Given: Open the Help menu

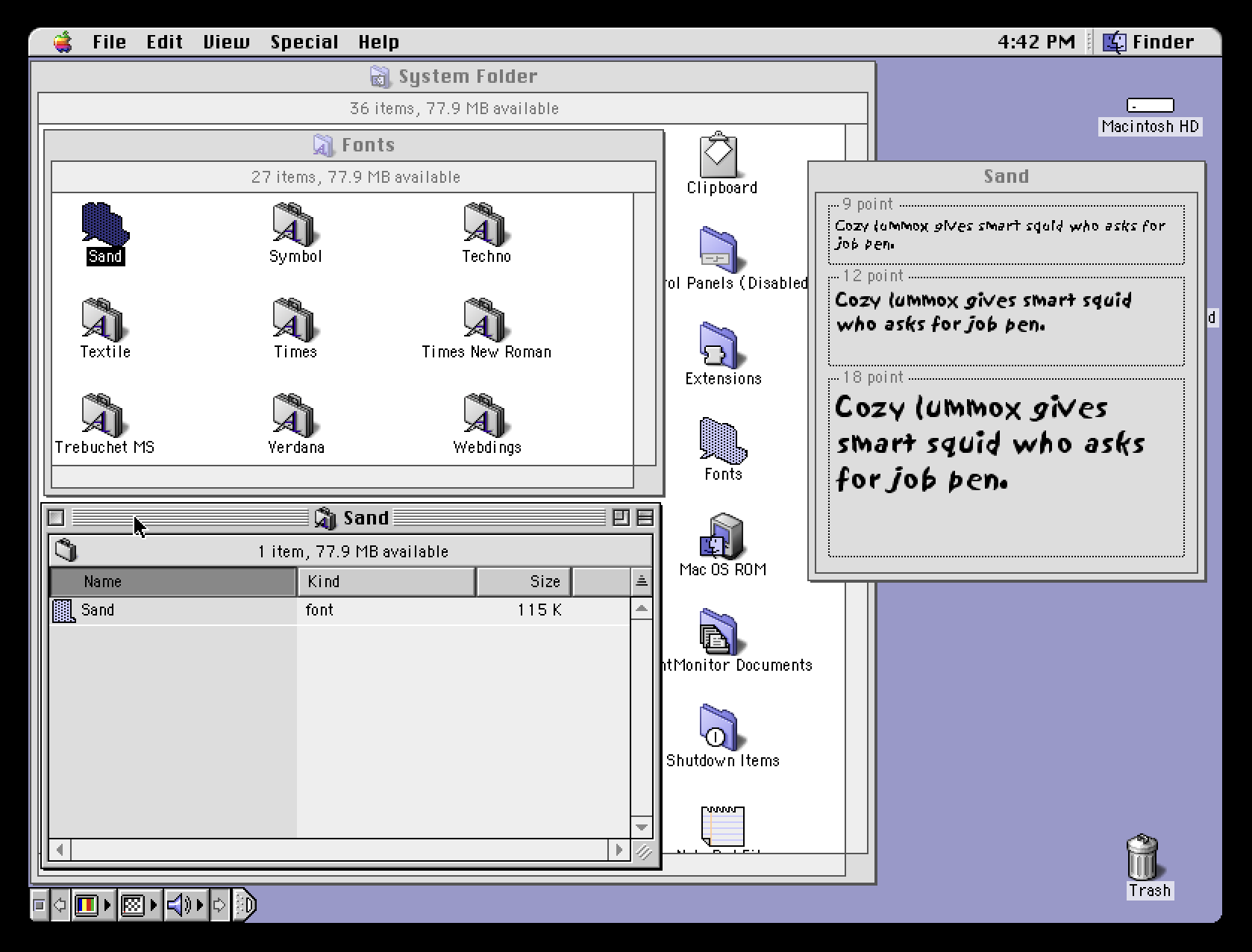Looking at the screenshot, I should 378,42.
